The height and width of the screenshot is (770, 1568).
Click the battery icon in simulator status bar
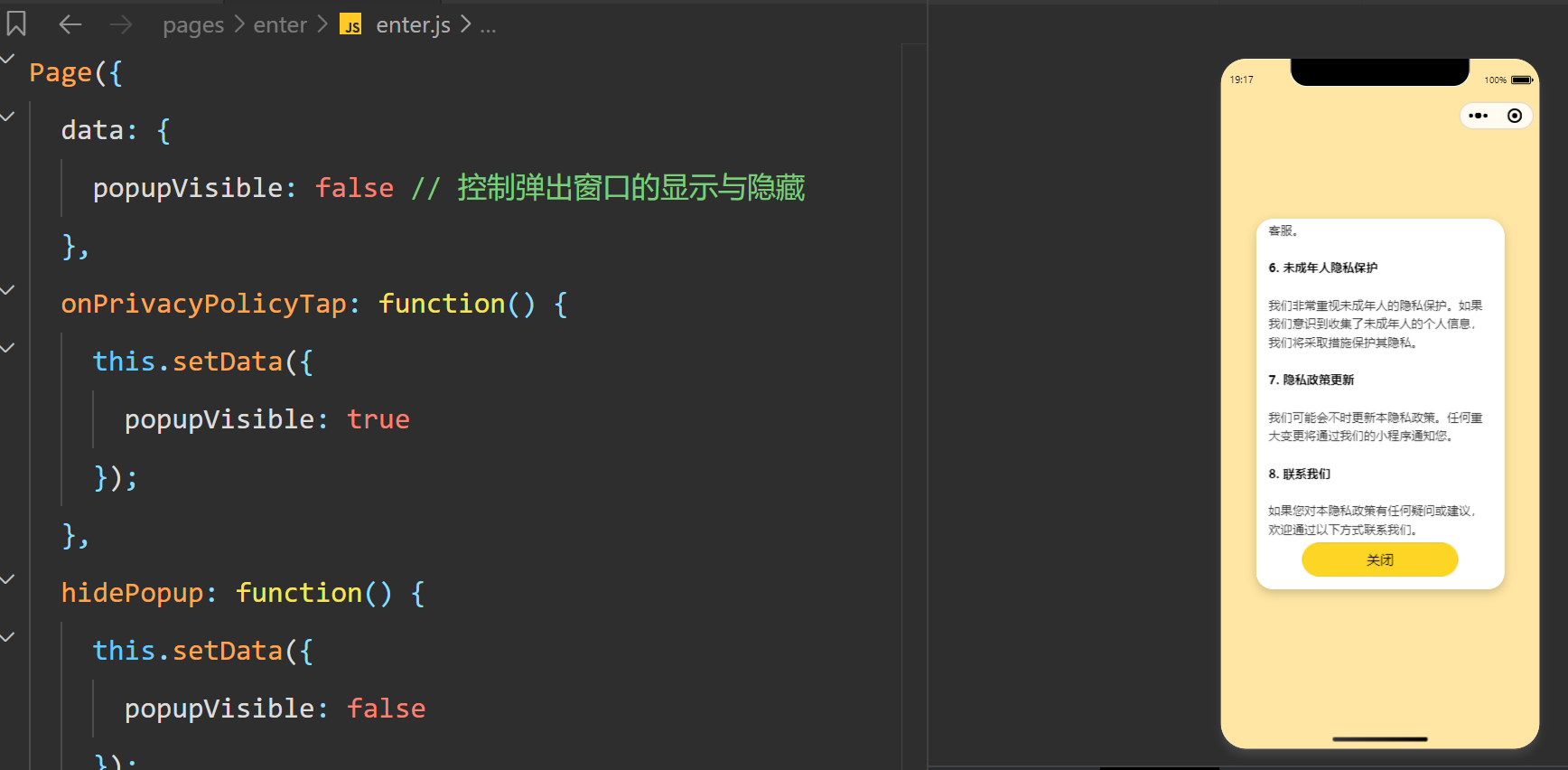pyautogui.click(x=1522, y=80)
